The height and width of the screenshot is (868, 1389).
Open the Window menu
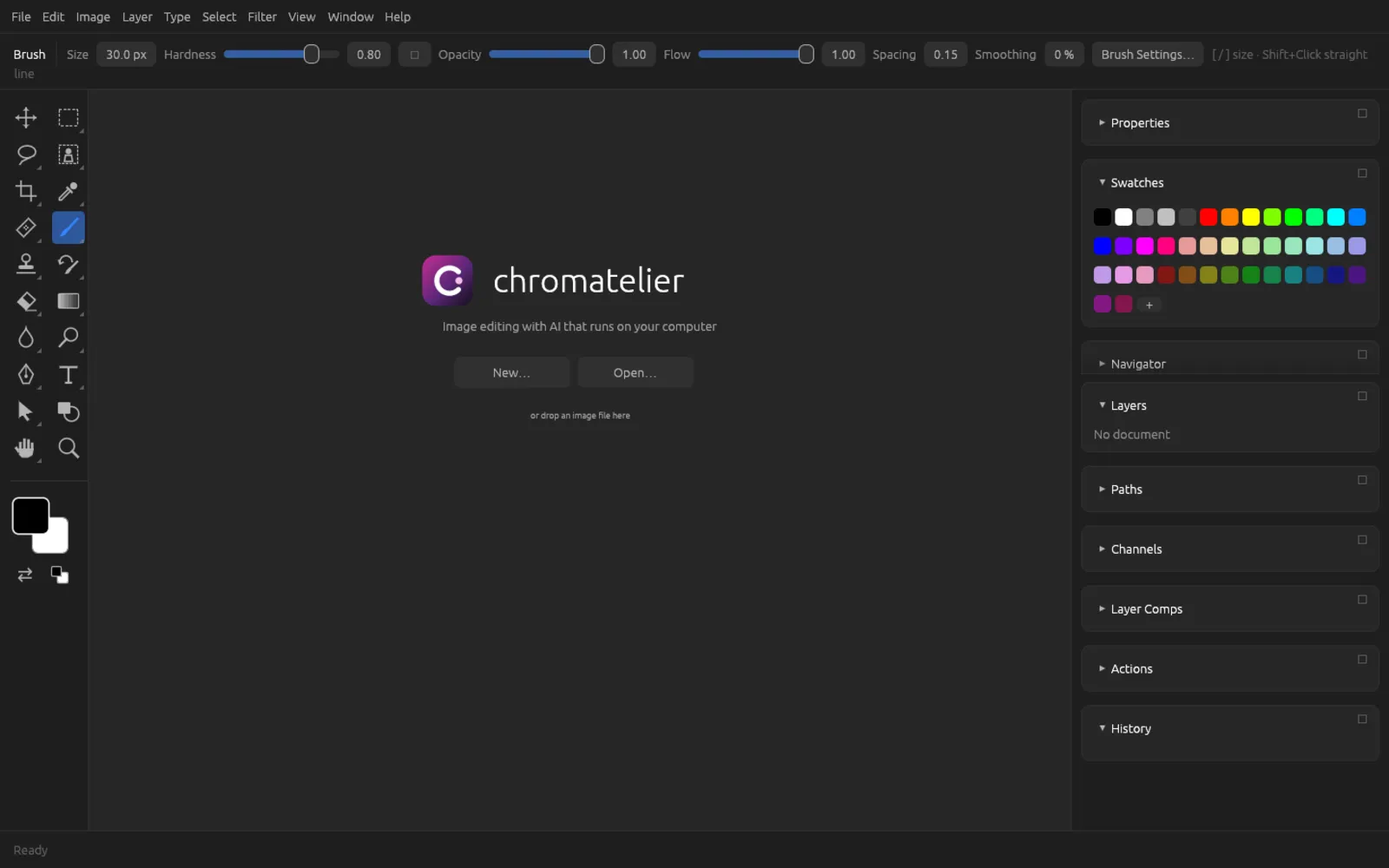[351, 16]
